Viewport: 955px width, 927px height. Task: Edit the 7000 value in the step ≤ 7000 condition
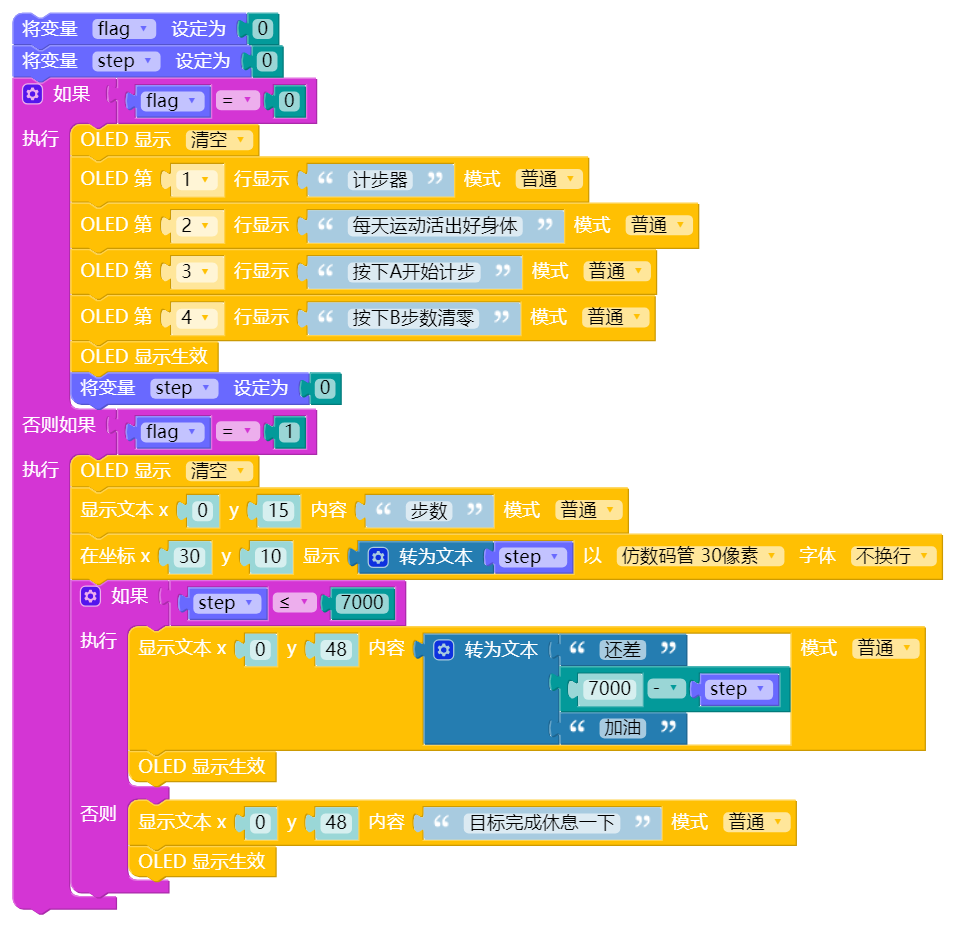362,603
